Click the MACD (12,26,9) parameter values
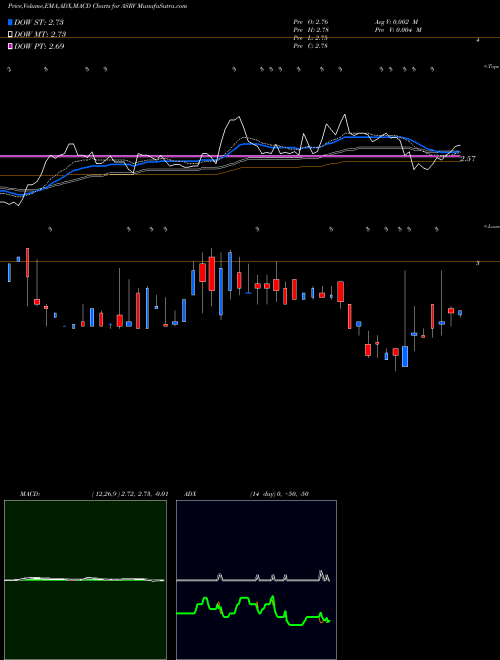500x660 pixels. pos(129,494)
